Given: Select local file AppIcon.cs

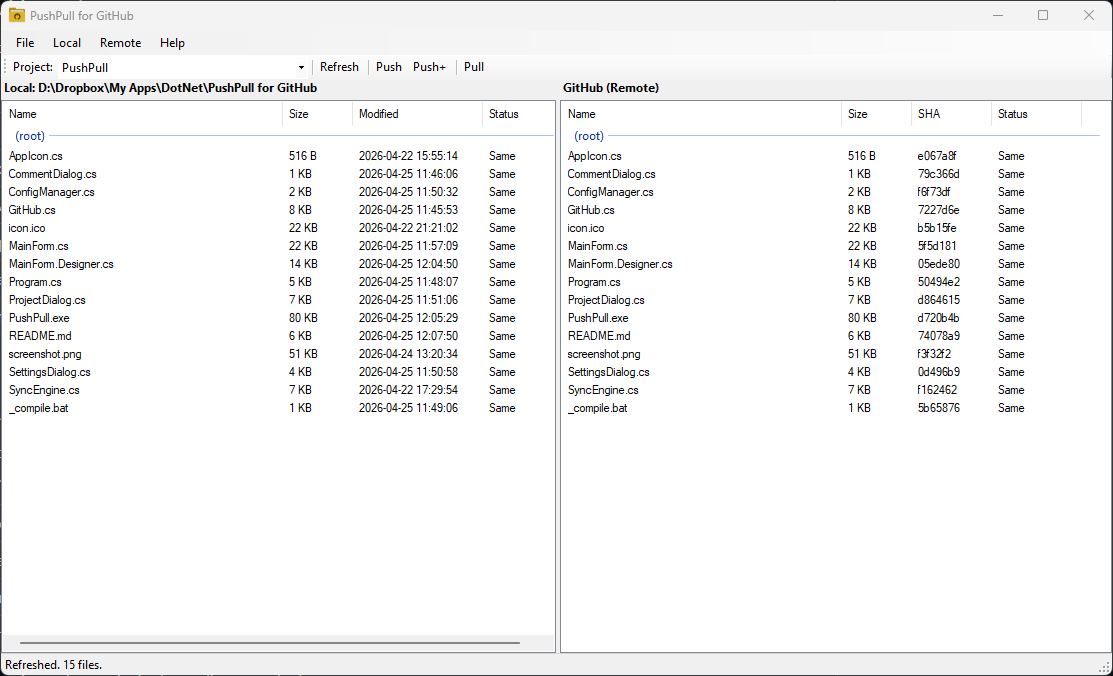Looking at the screenshot, I should [x=35, y=156].
